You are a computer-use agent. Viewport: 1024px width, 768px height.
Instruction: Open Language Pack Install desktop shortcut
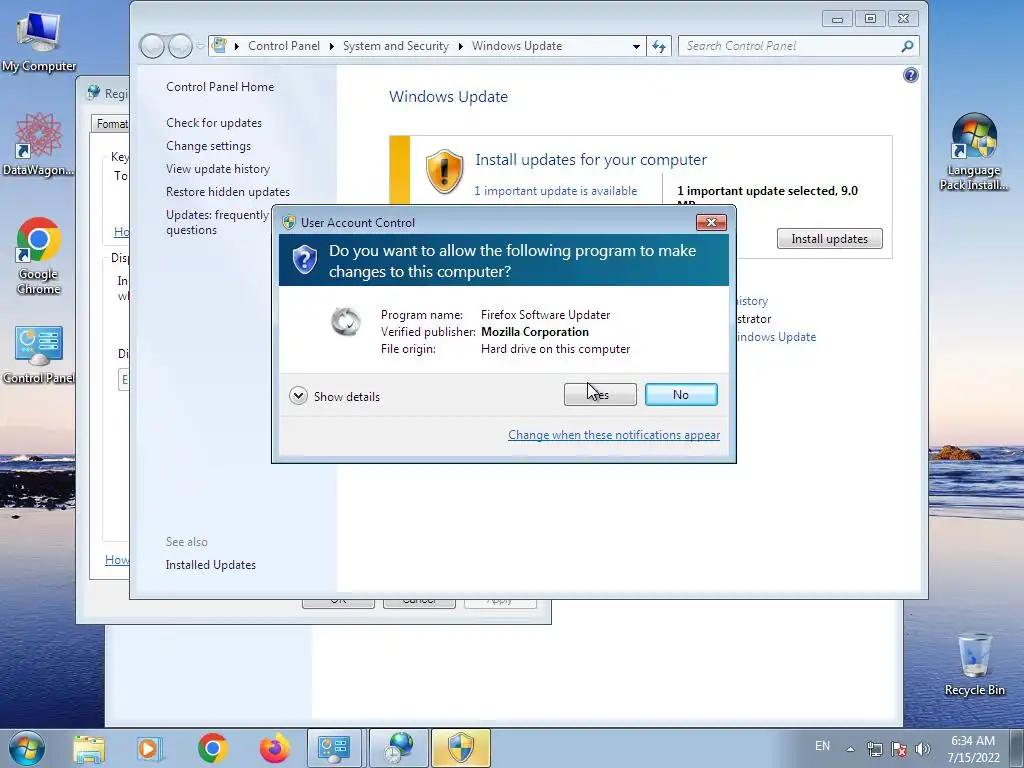point(974,152)
